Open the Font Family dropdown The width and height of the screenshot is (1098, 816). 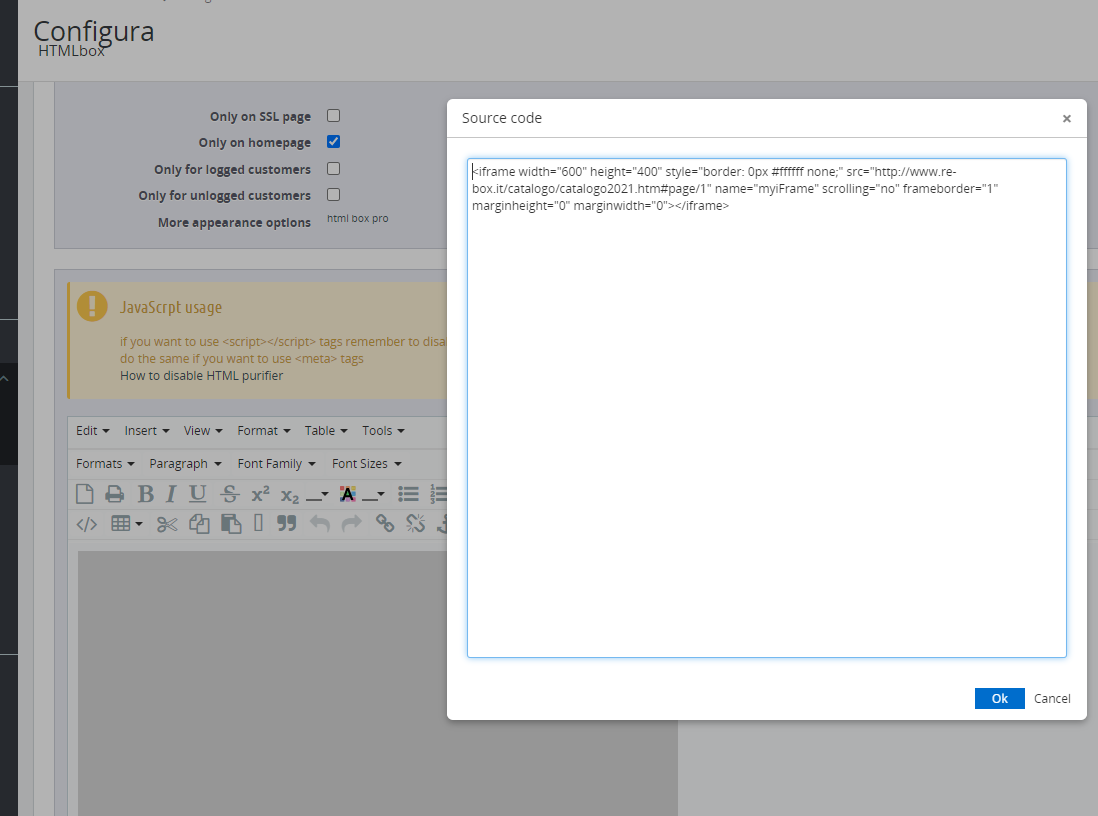coord(277,464)
